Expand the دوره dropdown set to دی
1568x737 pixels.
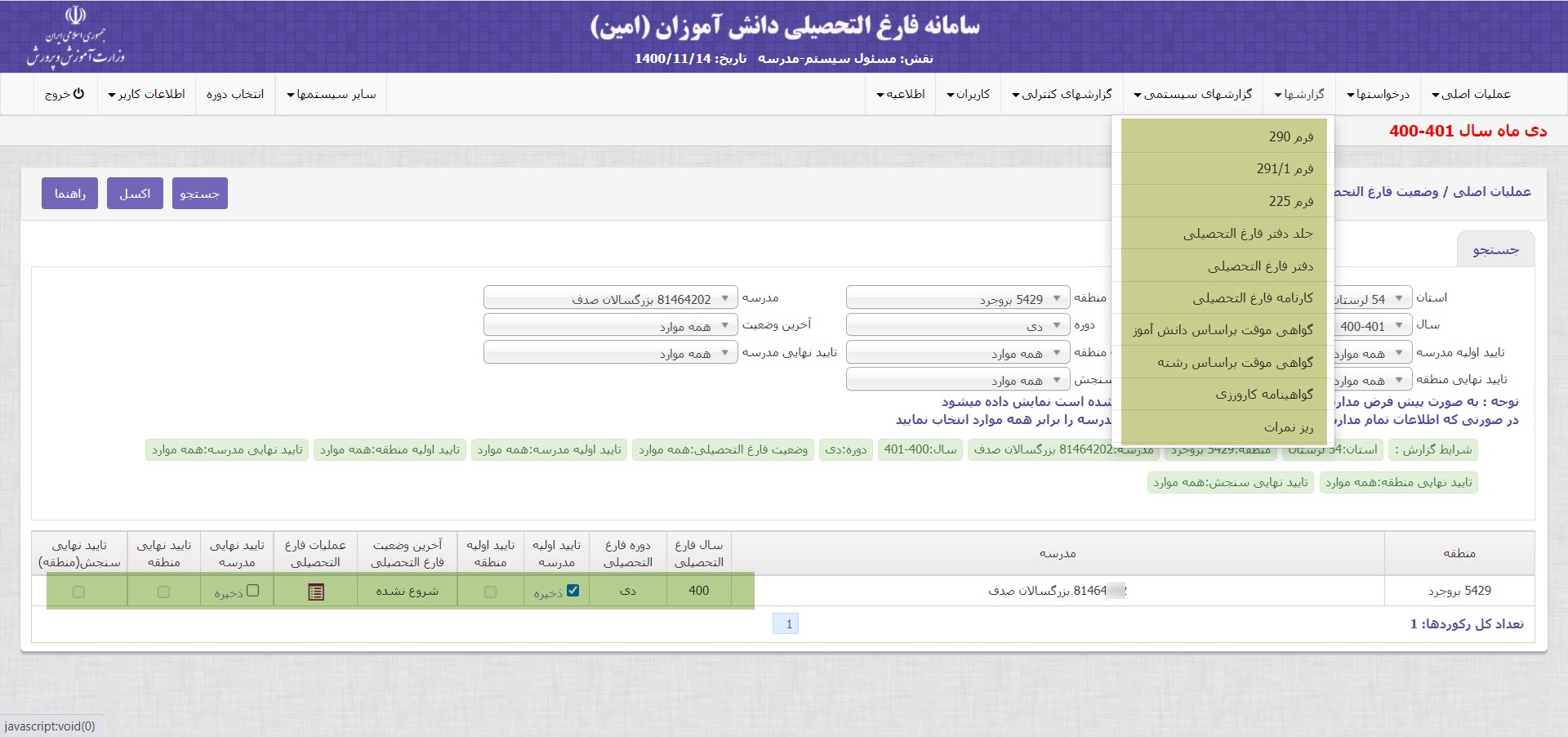pos(957,325)
